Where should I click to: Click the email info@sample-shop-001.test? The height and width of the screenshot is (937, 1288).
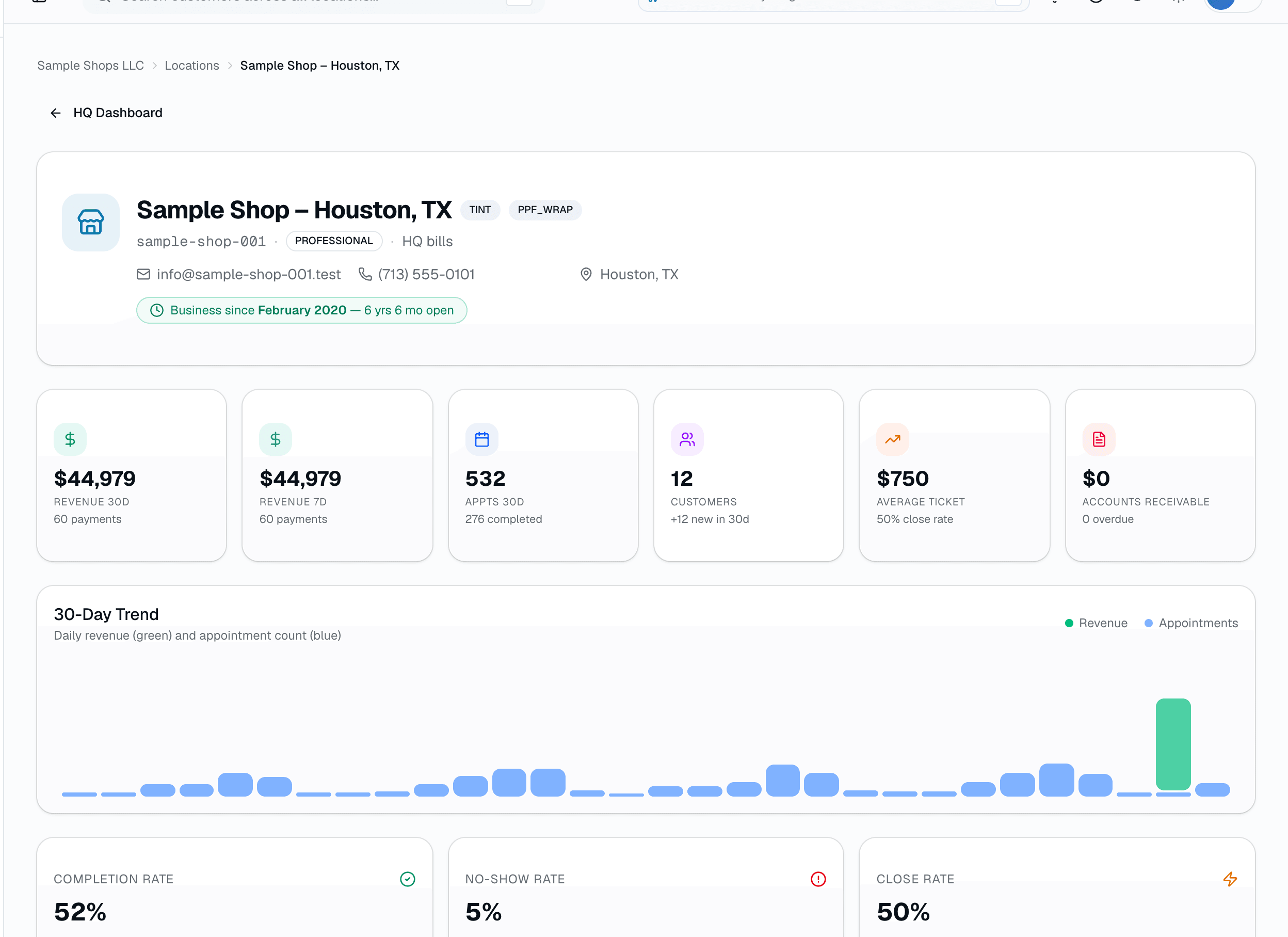click(x=249, y=275)
